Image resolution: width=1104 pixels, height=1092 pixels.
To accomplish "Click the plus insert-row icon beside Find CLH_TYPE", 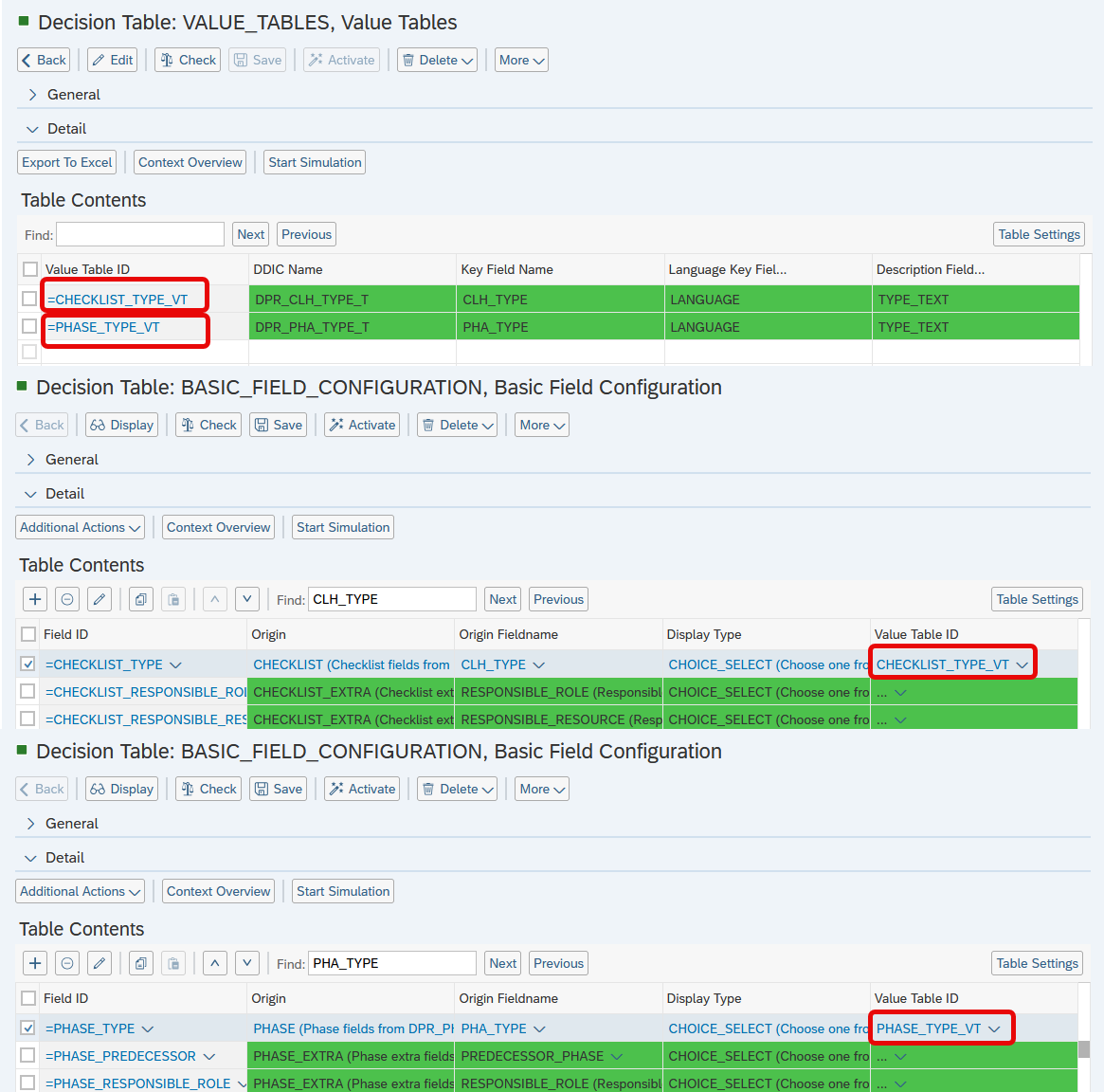I will [x=35, y=599].
